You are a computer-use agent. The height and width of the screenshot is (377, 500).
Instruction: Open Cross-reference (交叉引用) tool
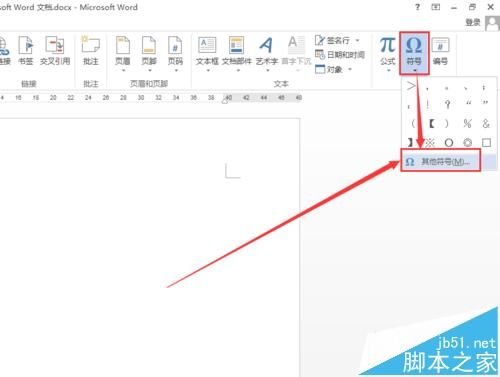click(55, 51)
